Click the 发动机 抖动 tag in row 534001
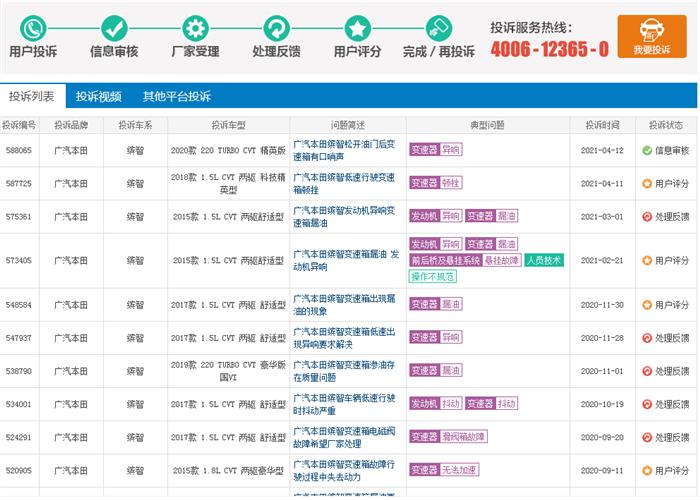 (436, 404)
